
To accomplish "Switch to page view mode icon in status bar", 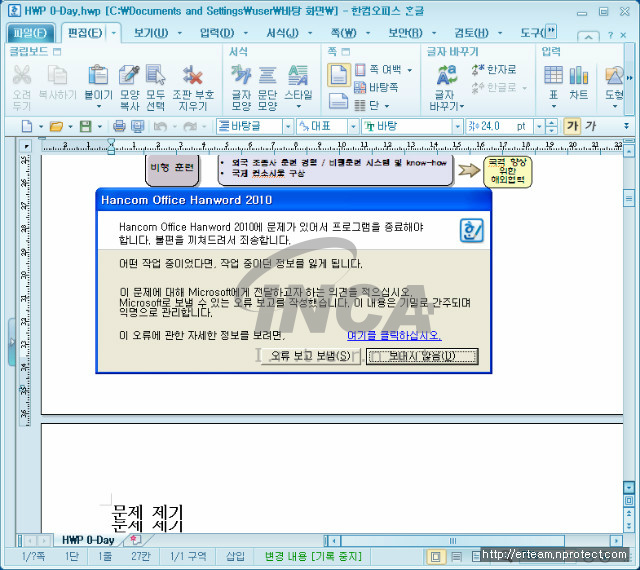I will coord(436,556).
